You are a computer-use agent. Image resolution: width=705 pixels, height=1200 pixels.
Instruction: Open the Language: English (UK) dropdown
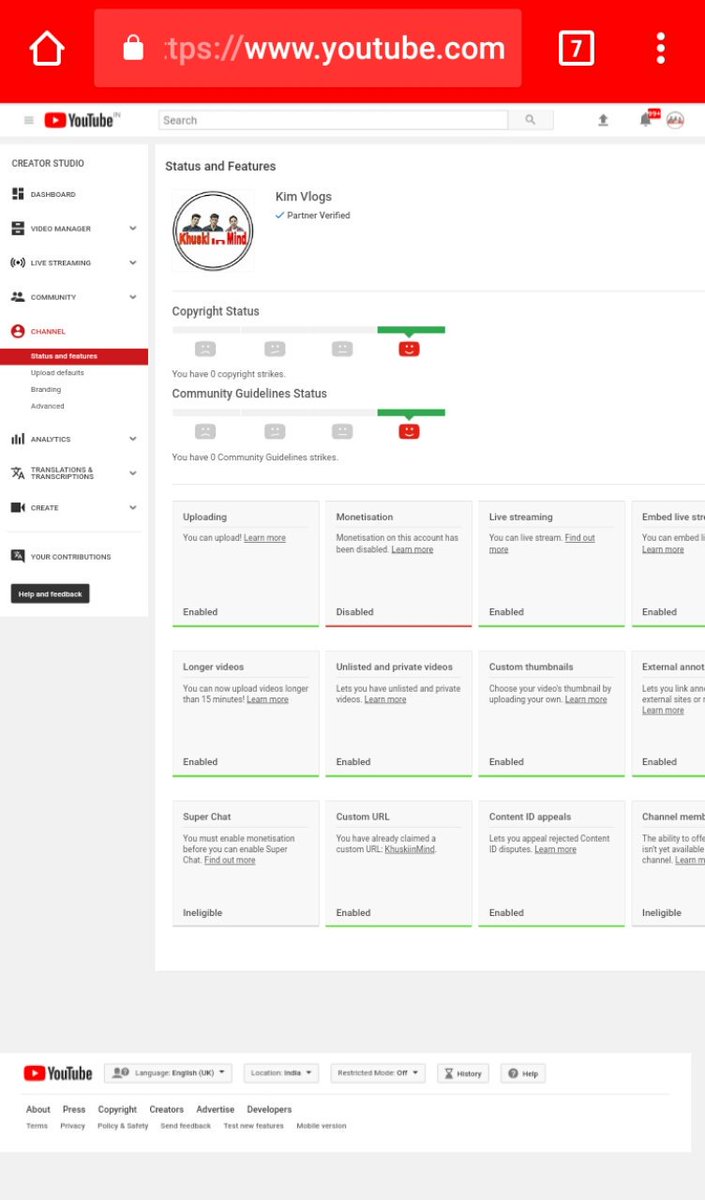point(168,1073)
